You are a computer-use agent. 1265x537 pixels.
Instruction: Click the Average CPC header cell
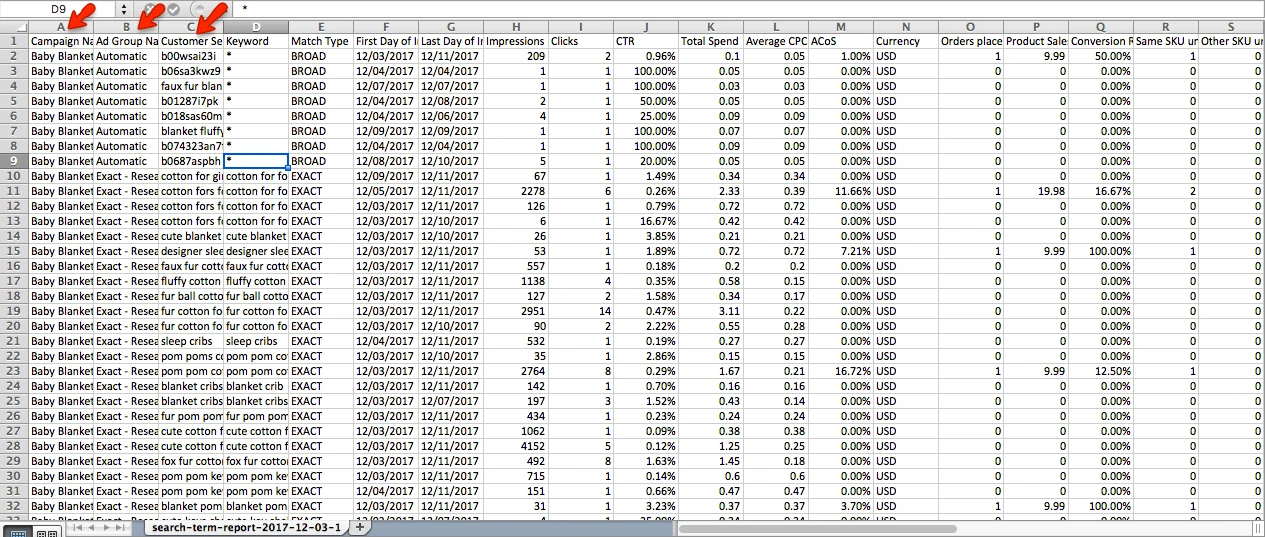(x=776, y=41)
